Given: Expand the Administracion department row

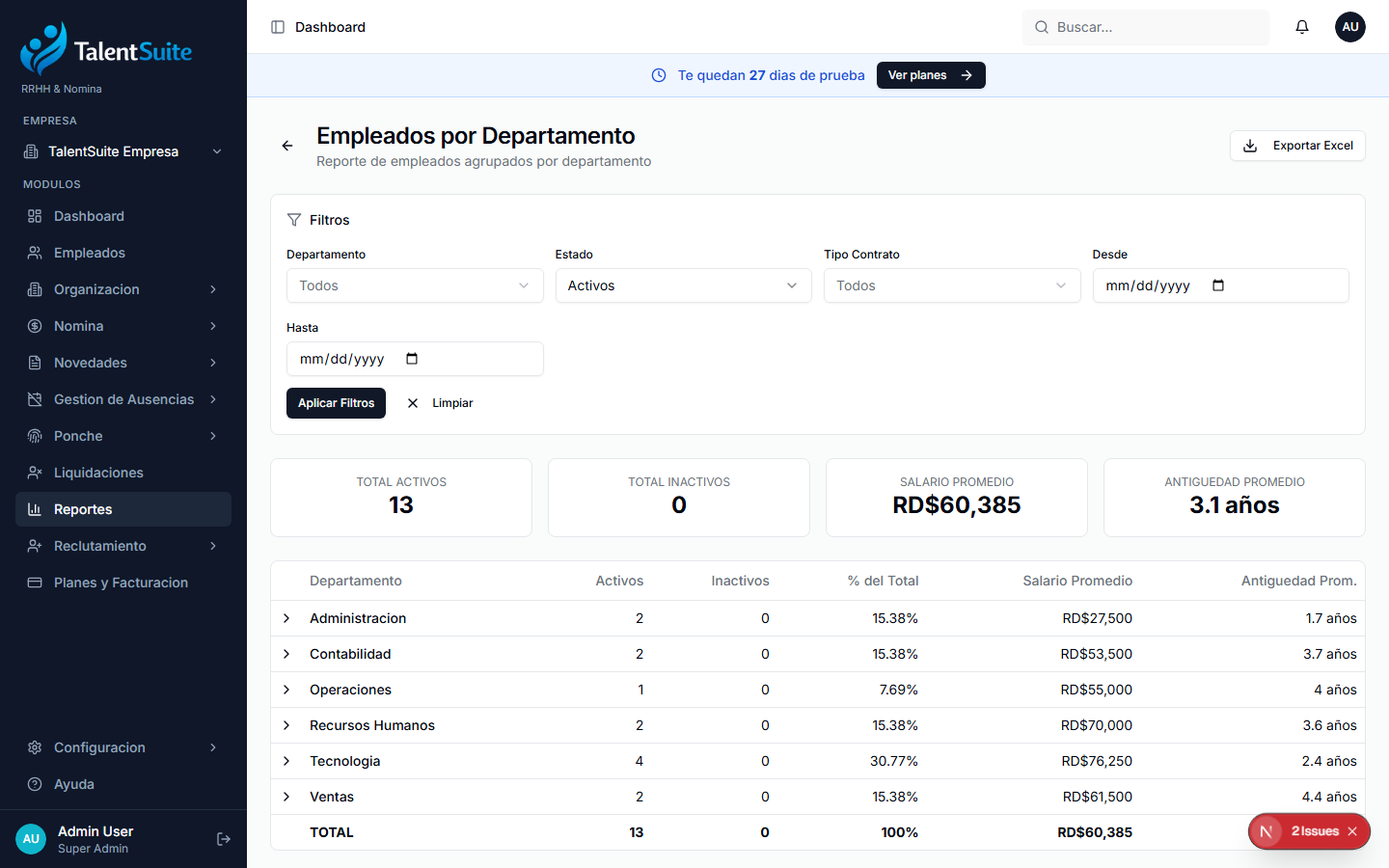Looking at the screenshot, I should pos(286,618).
